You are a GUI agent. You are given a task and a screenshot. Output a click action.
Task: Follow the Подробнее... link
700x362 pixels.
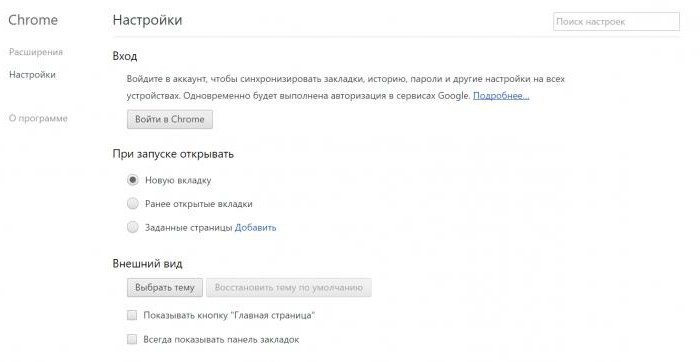[x=501, y=96]
